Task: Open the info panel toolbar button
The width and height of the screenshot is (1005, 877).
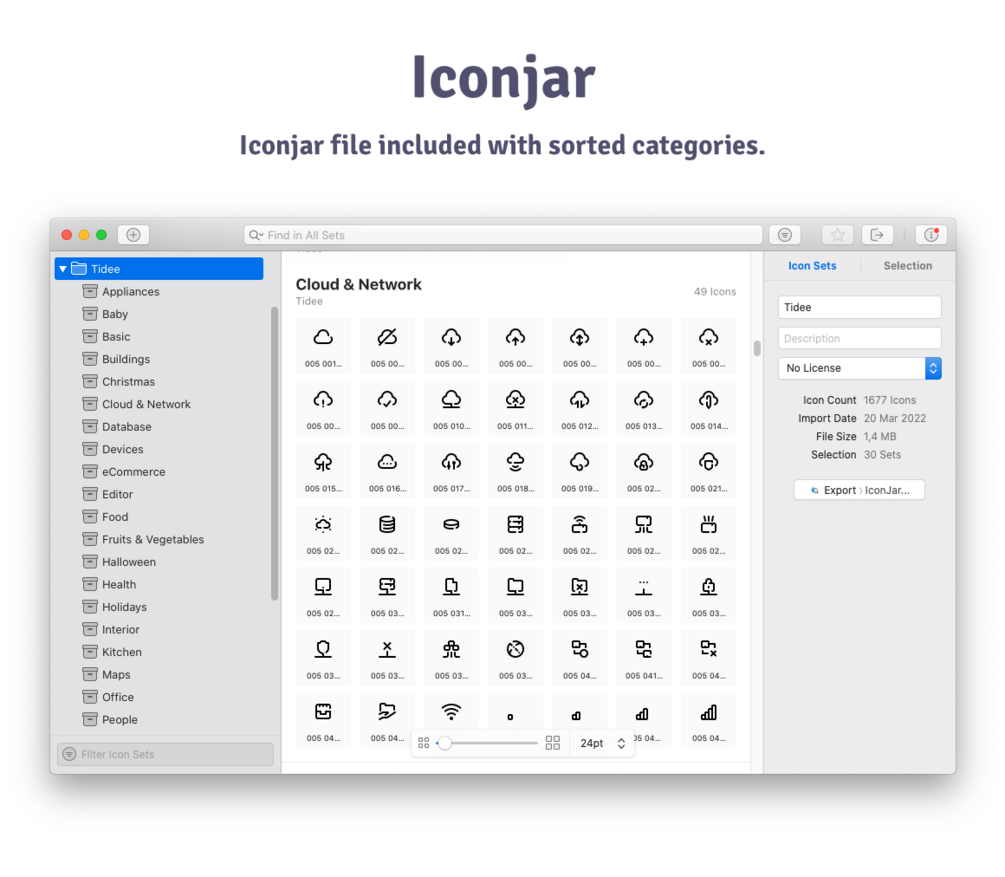Action: coord(931,235)
